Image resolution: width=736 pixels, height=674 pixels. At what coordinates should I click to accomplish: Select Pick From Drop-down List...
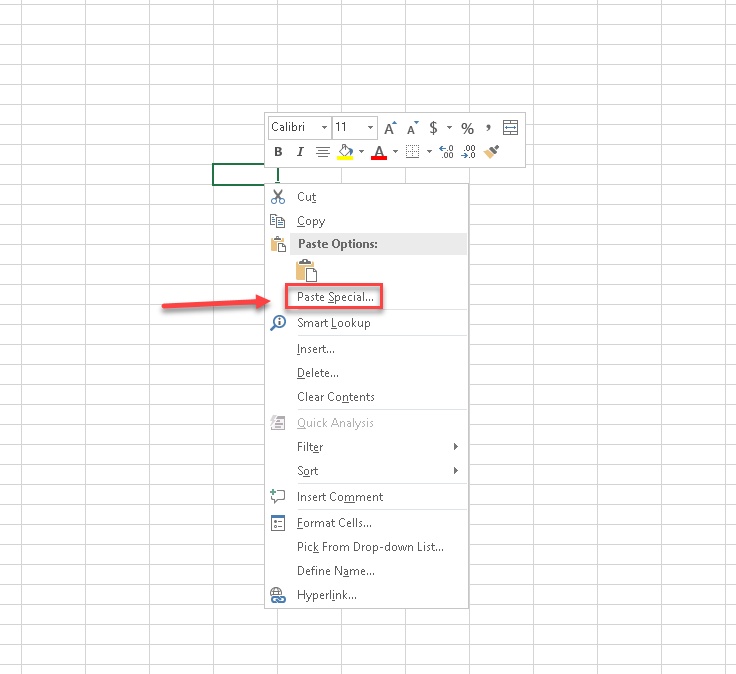click(x=367, y=547)
